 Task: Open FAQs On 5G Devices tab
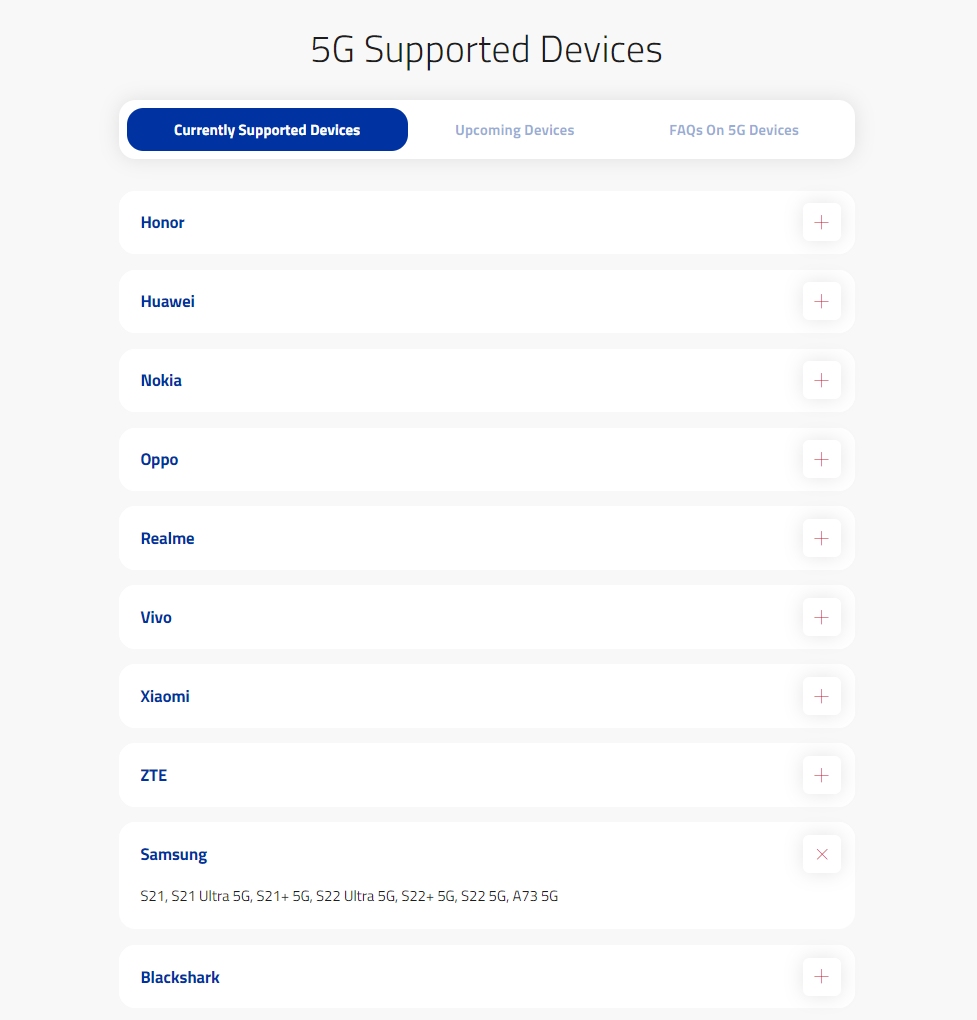[x=733, y=130]
